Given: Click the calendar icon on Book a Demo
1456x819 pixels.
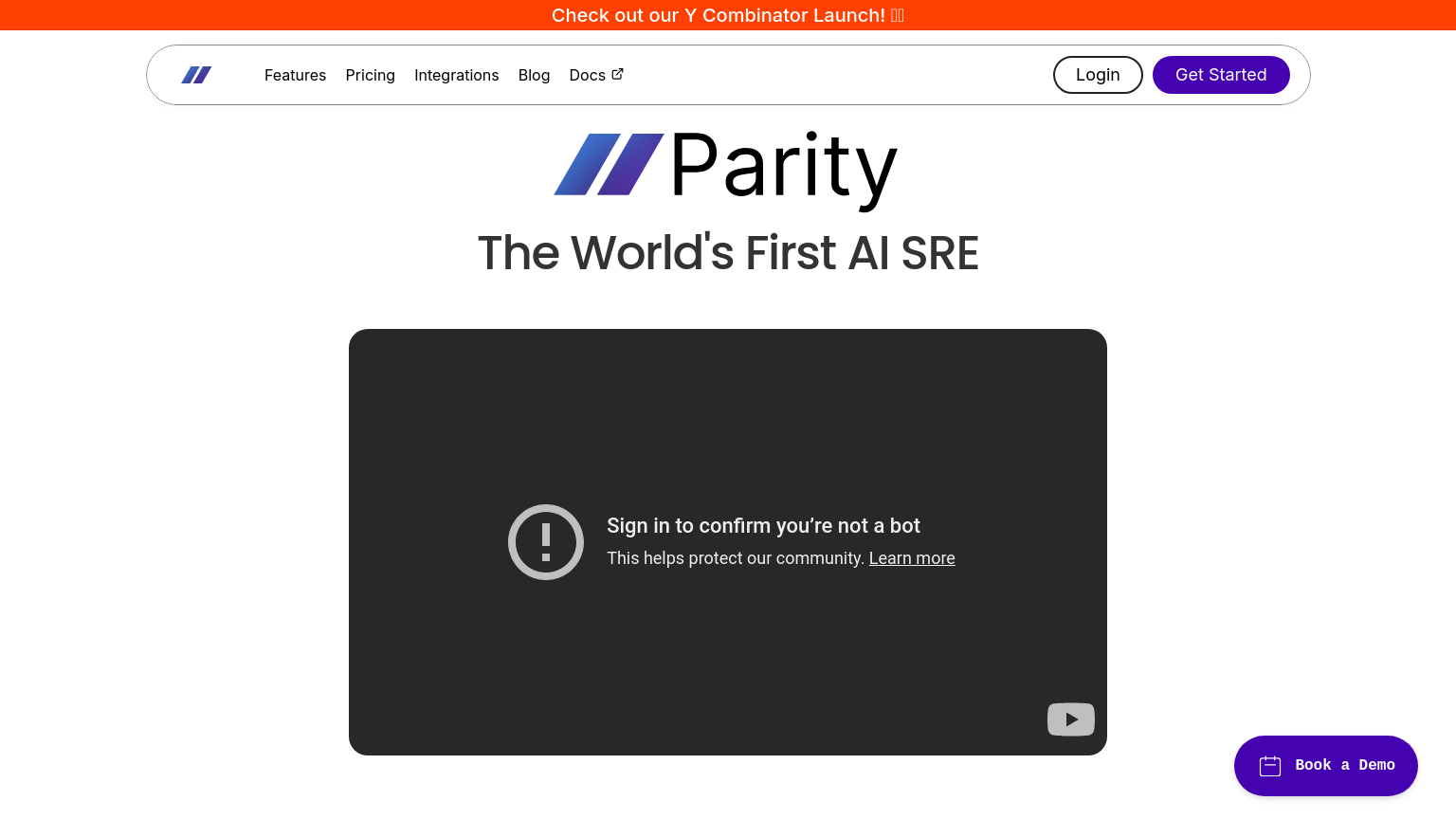Looking at the screenshot, I should pyautogui.click(x=1270, y=766).
